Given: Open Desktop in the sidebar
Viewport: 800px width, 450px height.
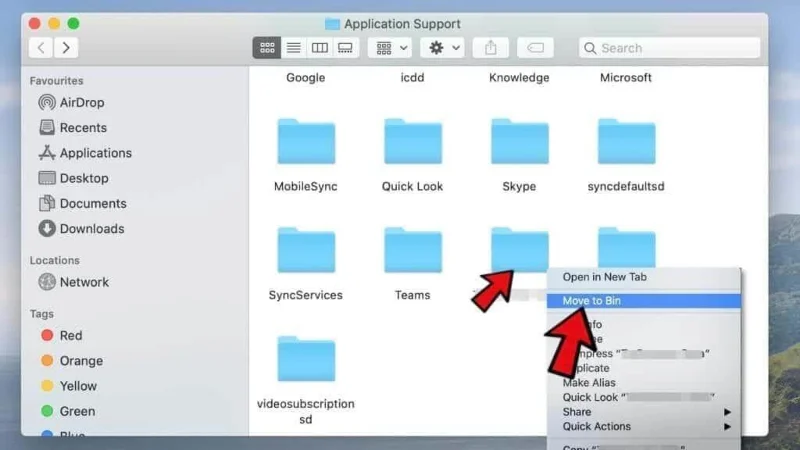Looking at the screenshot, I should click(73, 178).
